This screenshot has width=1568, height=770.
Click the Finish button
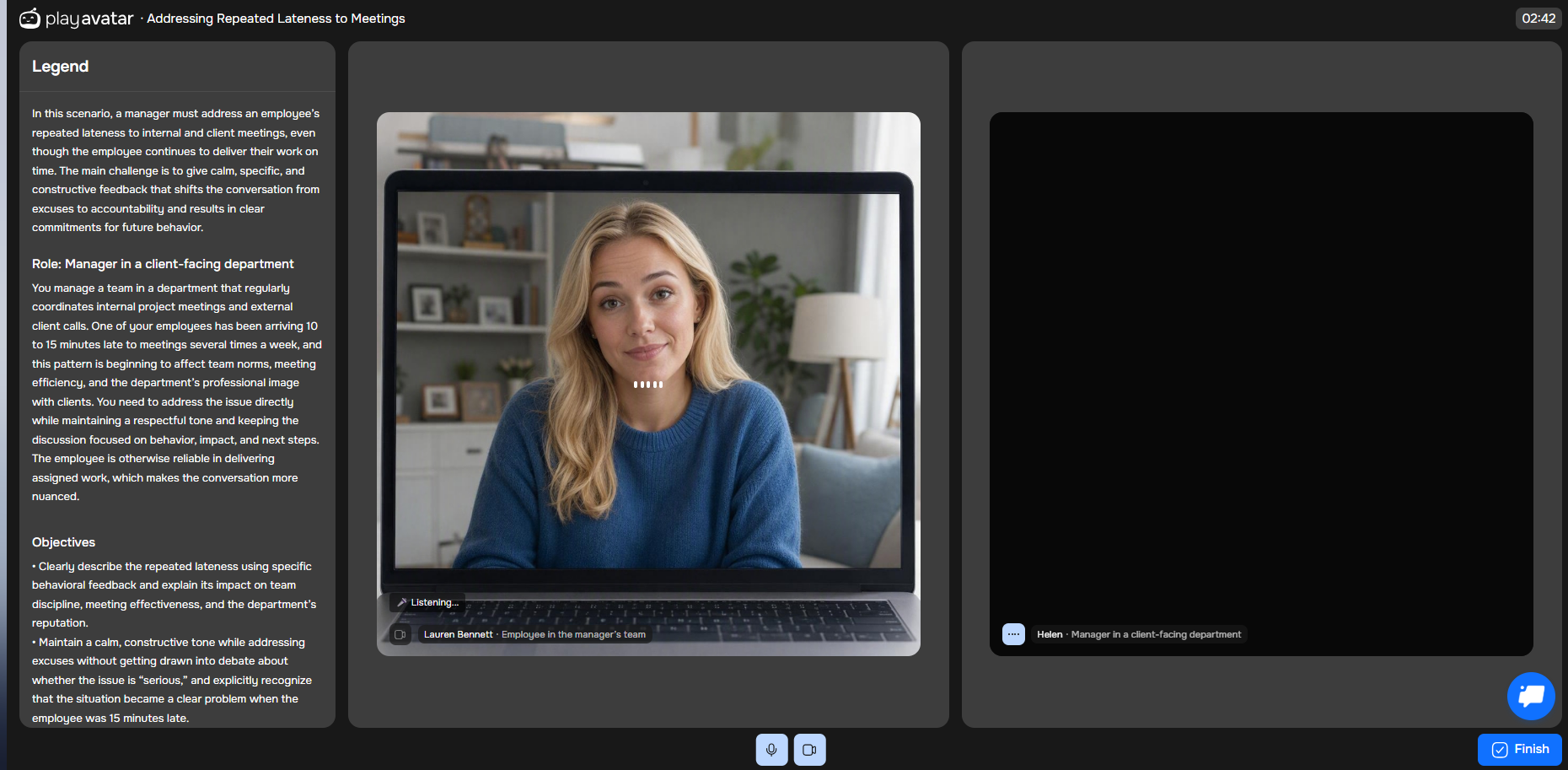pos(1519,750)
